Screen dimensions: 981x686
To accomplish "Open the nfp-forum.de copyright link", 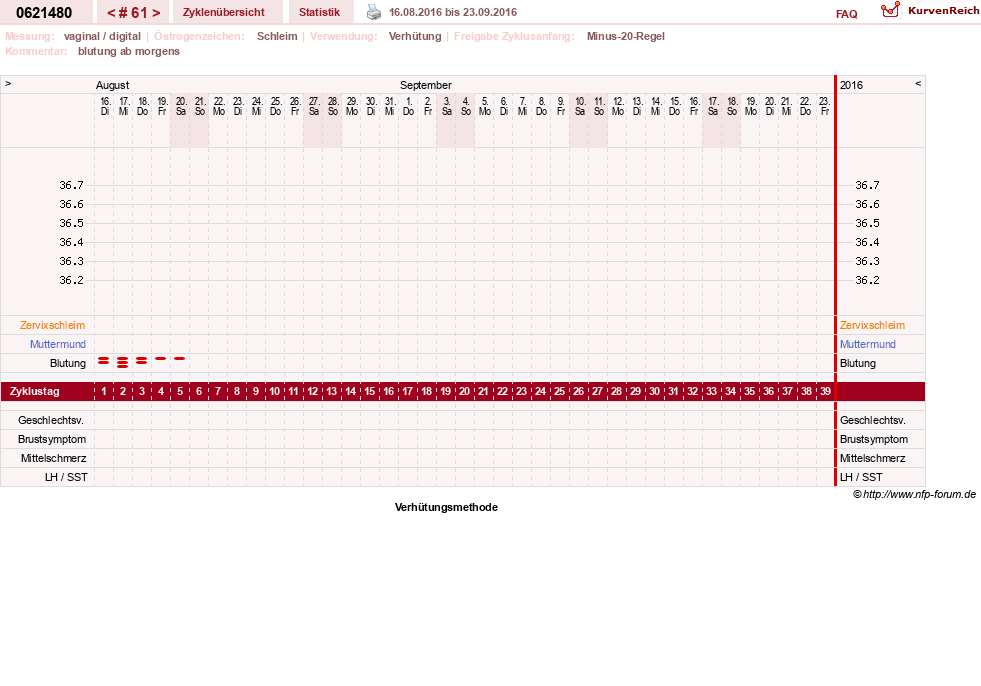I will pyautogui.click(x=914, y=494).
